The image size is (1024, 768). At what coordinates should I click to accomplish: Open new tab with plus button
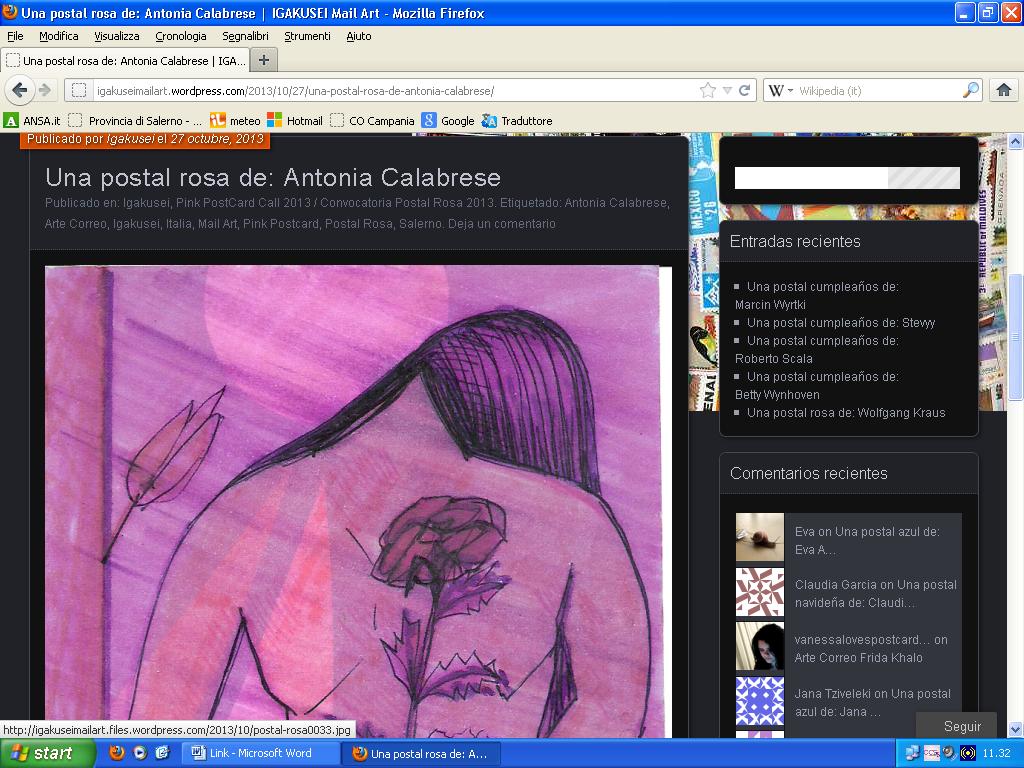click(x=264, y=60)
